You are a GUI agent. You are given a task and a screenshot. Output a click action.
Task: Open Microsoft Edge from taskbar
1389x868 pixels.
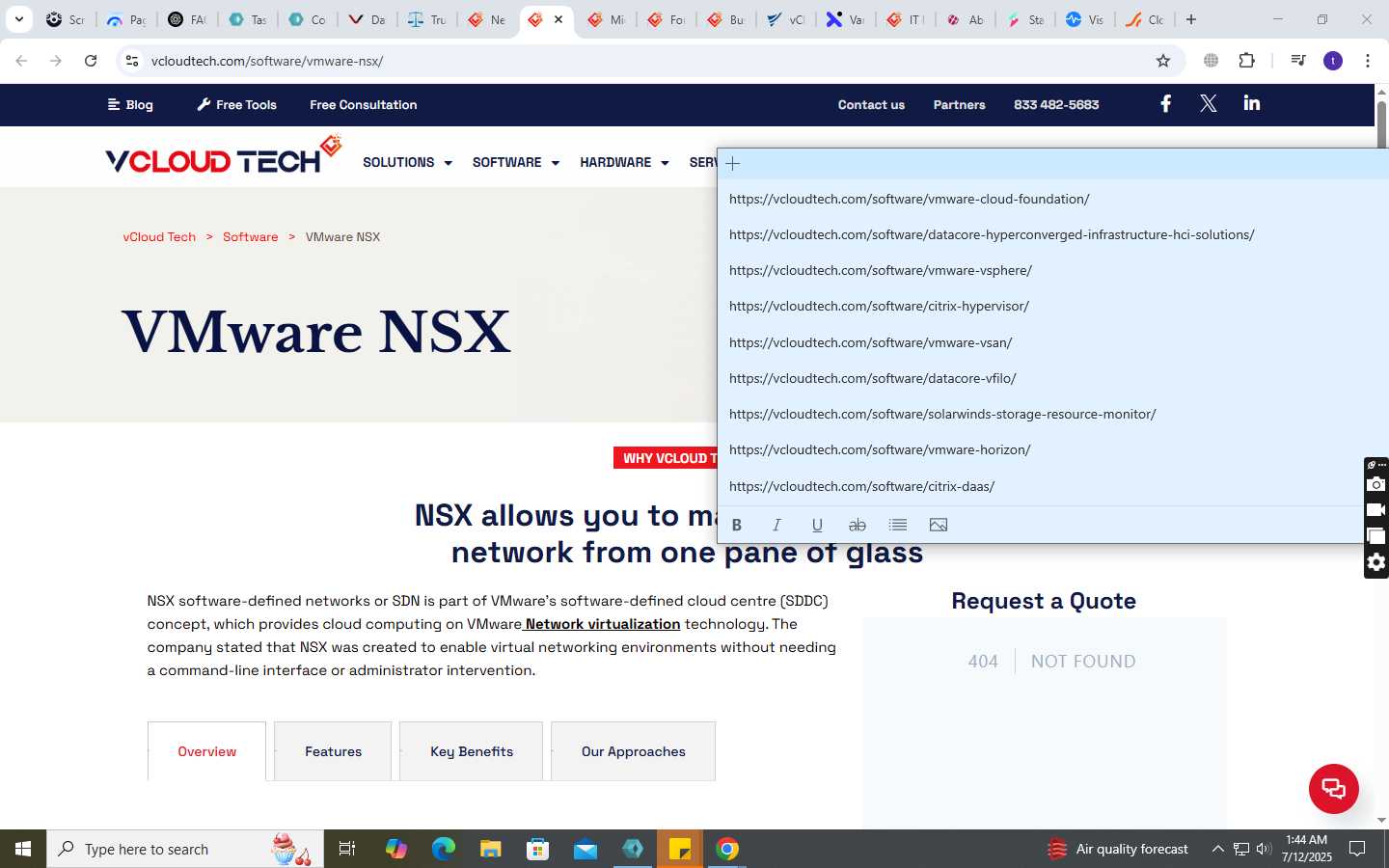point(444,849)
